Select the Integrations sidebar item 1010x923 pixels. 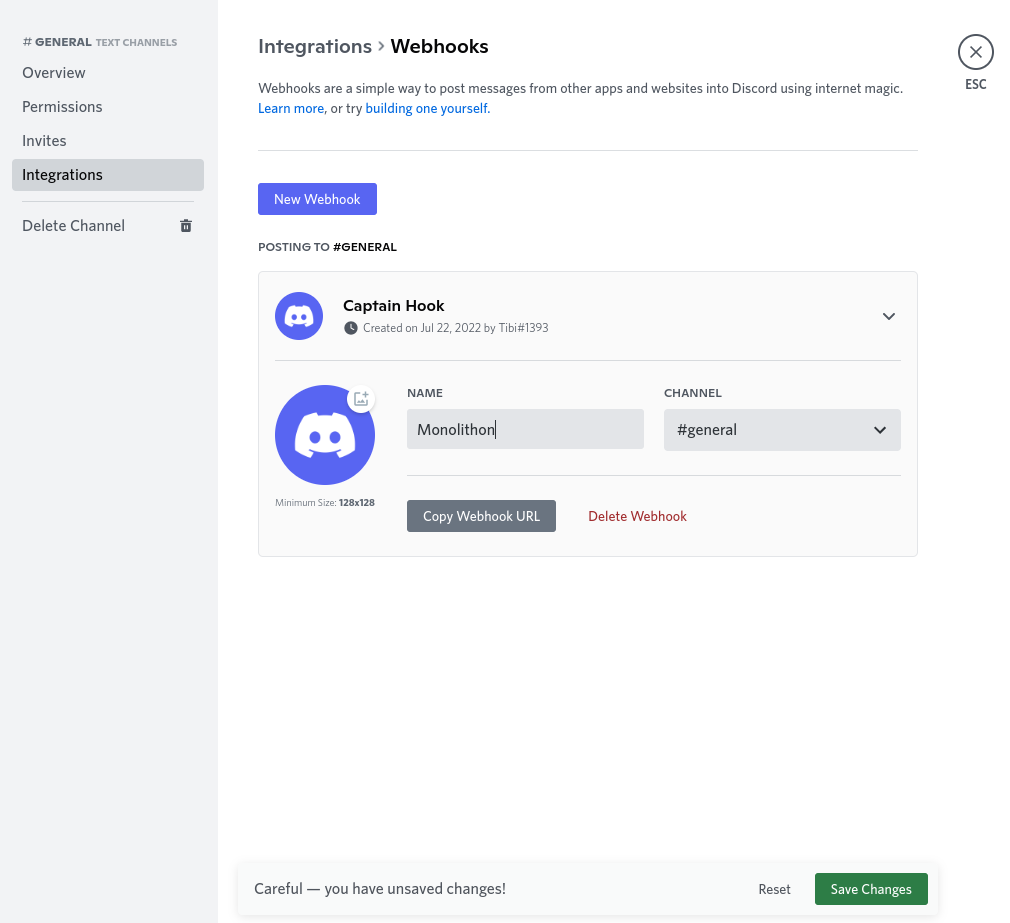pyautogui.click(x=62, y=175)
